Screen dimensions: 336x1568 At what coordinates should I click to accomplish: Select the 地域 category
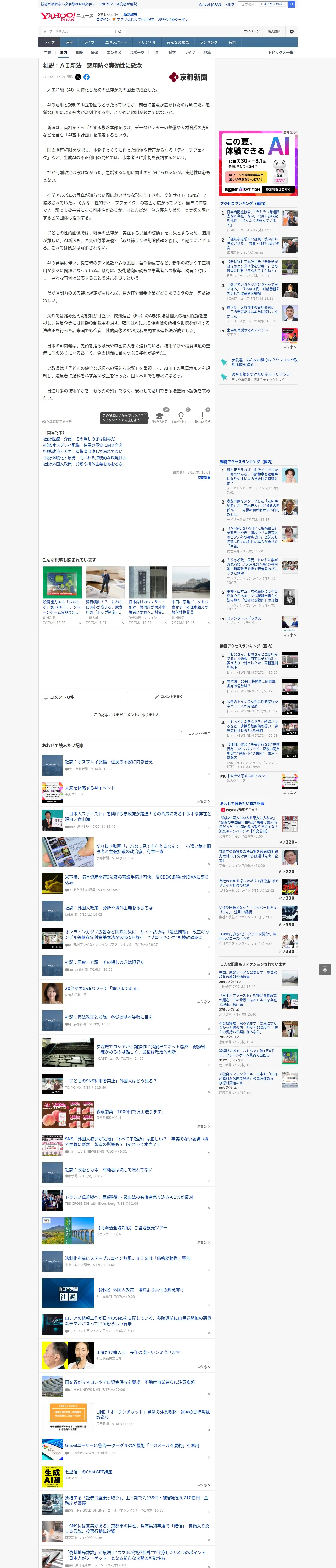tap(207, 52)
